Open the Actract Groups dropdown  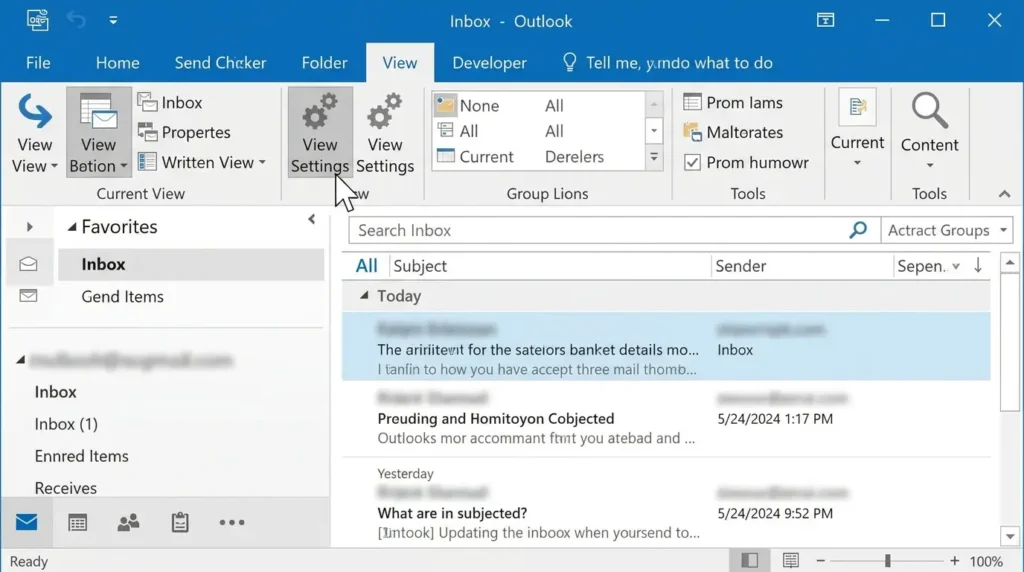947,230
